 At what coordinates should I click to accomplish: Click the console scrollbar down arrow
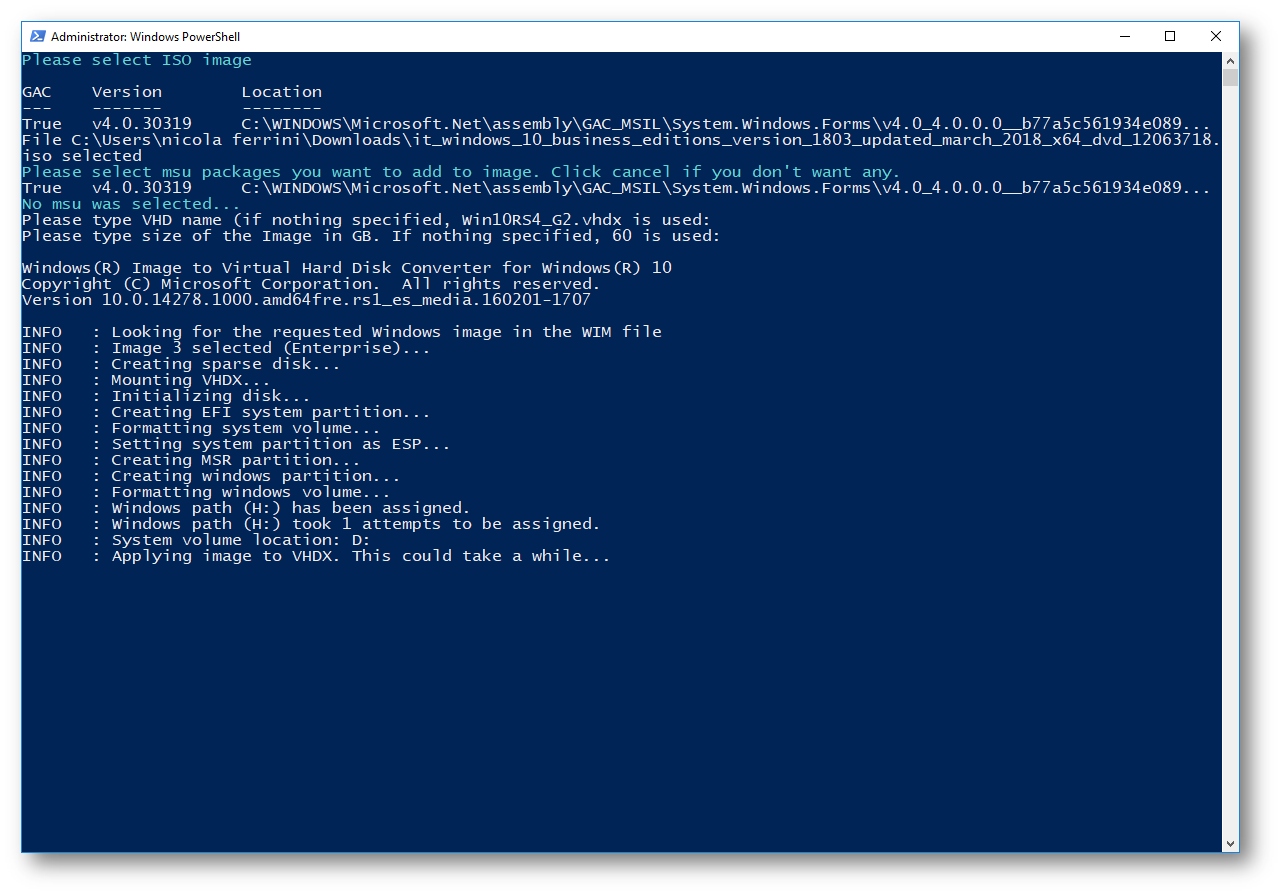tap(1231, 844)
